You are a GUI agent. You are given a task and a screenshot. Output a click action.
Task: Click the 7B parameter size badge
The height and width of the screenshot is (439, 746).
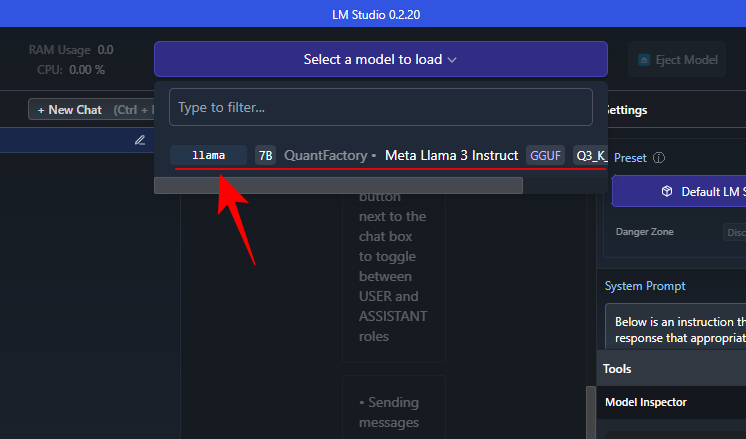[265, 156]
